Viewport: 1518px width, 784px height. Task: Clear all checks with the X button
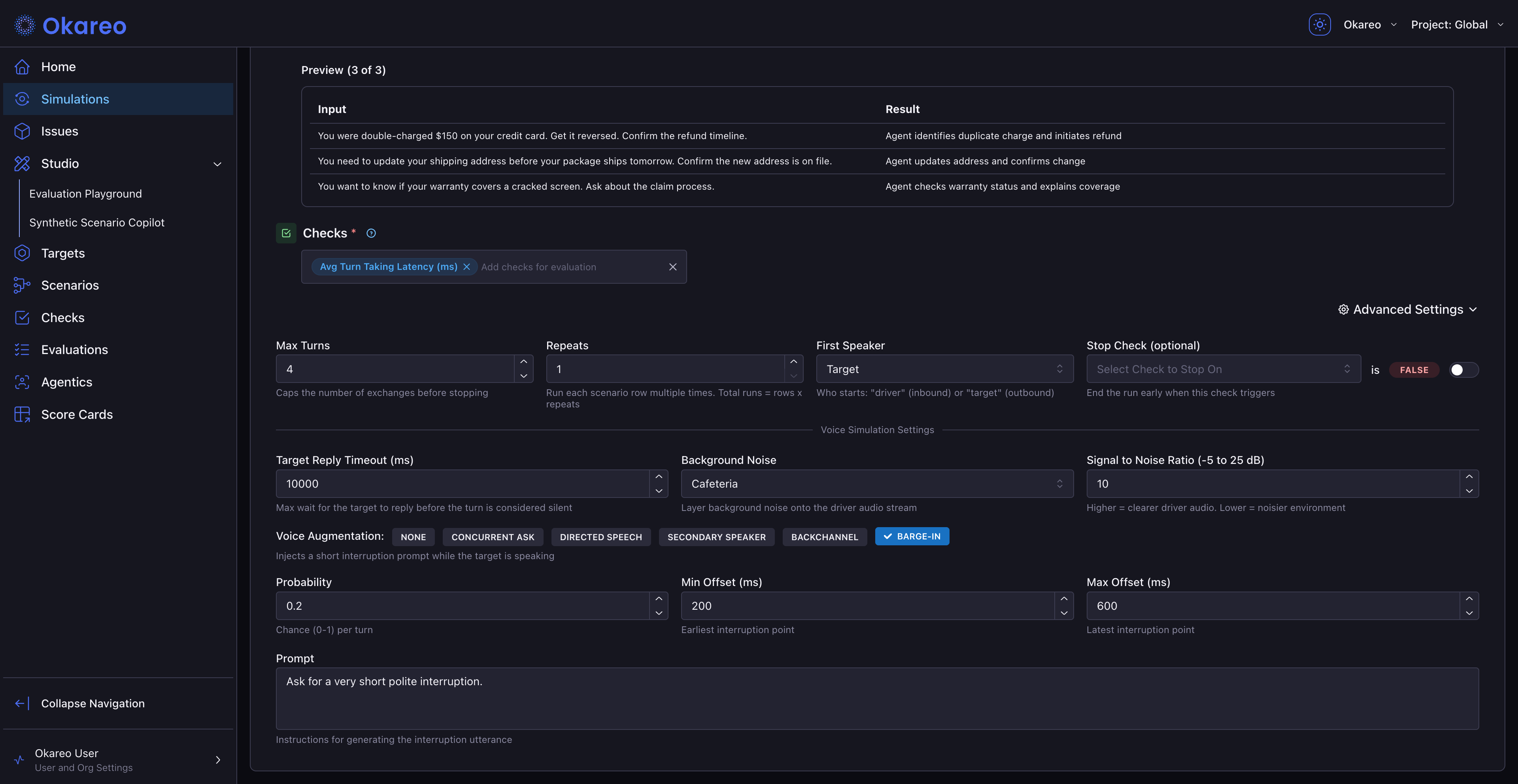pos(673,267)
